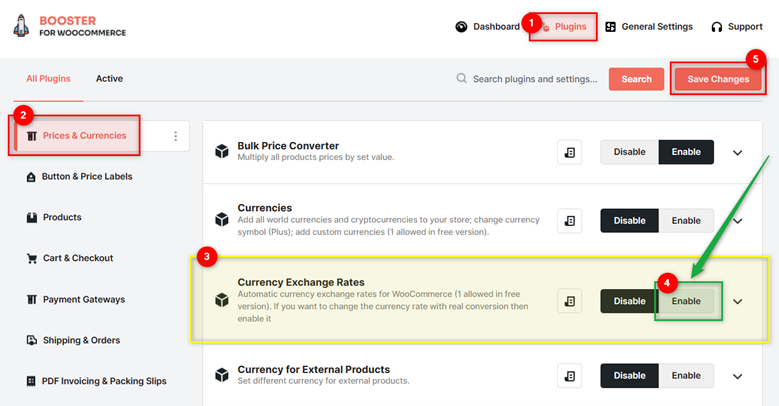The height and width of the screenshot is (406, 779).
Task: Open documentation icon for Currency Exchange Rates
Action: [x=569, y=301]
